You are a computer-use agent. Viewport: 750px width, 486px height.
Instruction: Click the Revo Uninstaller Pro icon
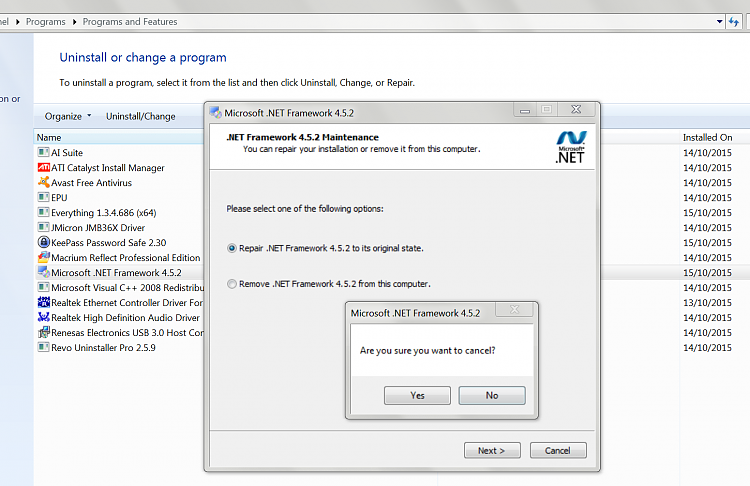44,347
